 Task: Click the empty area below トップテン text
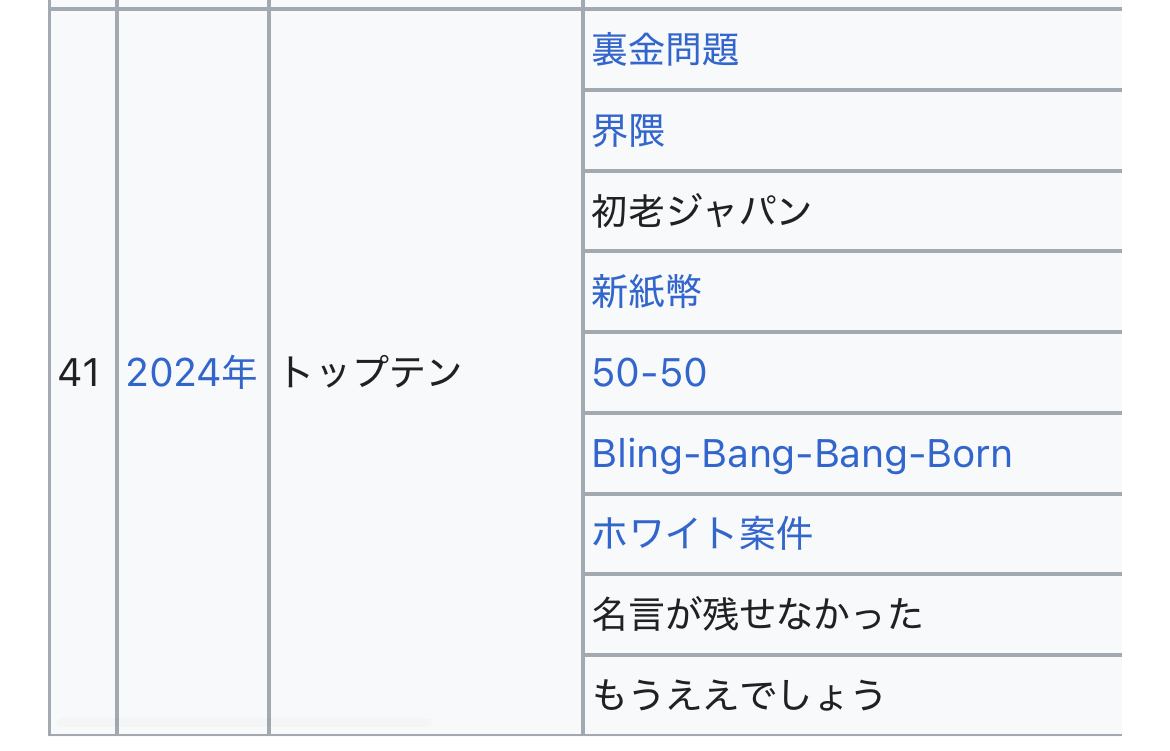click(x=425, y=560)
